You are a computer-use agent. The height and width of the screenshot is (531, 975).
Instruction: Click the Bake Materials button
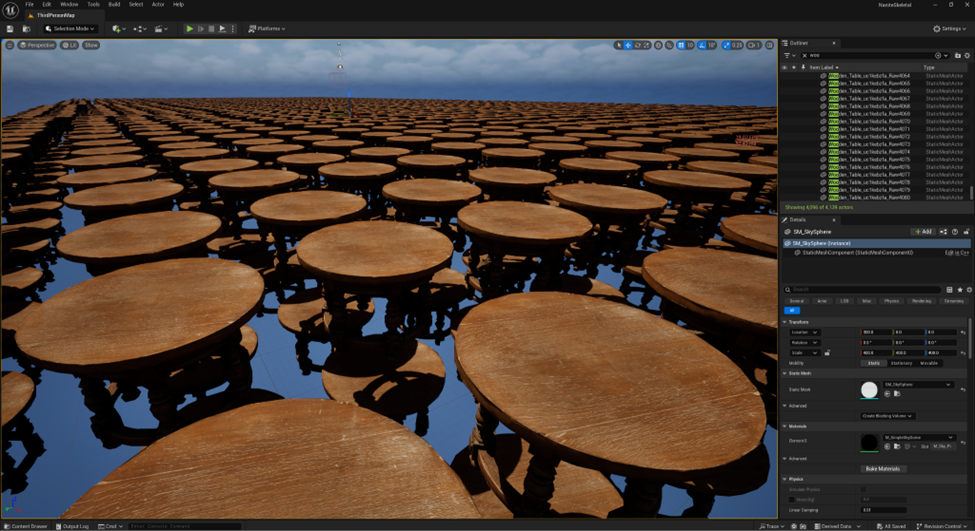883,469
